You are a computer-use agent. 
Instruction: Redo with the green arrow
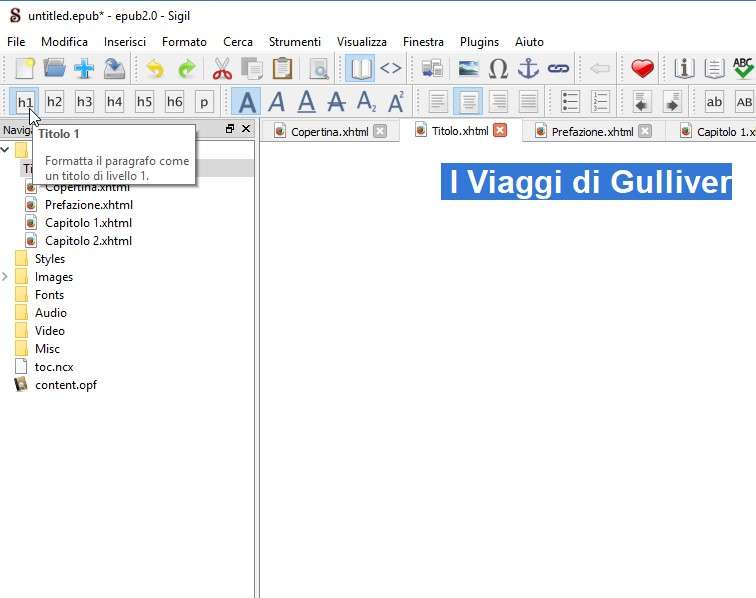187,68
